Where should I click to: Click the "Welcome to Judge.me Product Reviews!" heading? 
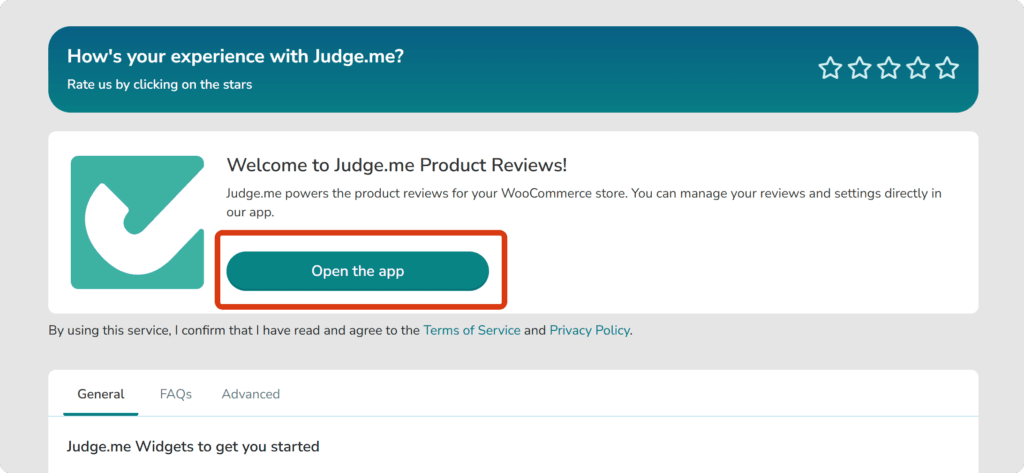[397, 165]
